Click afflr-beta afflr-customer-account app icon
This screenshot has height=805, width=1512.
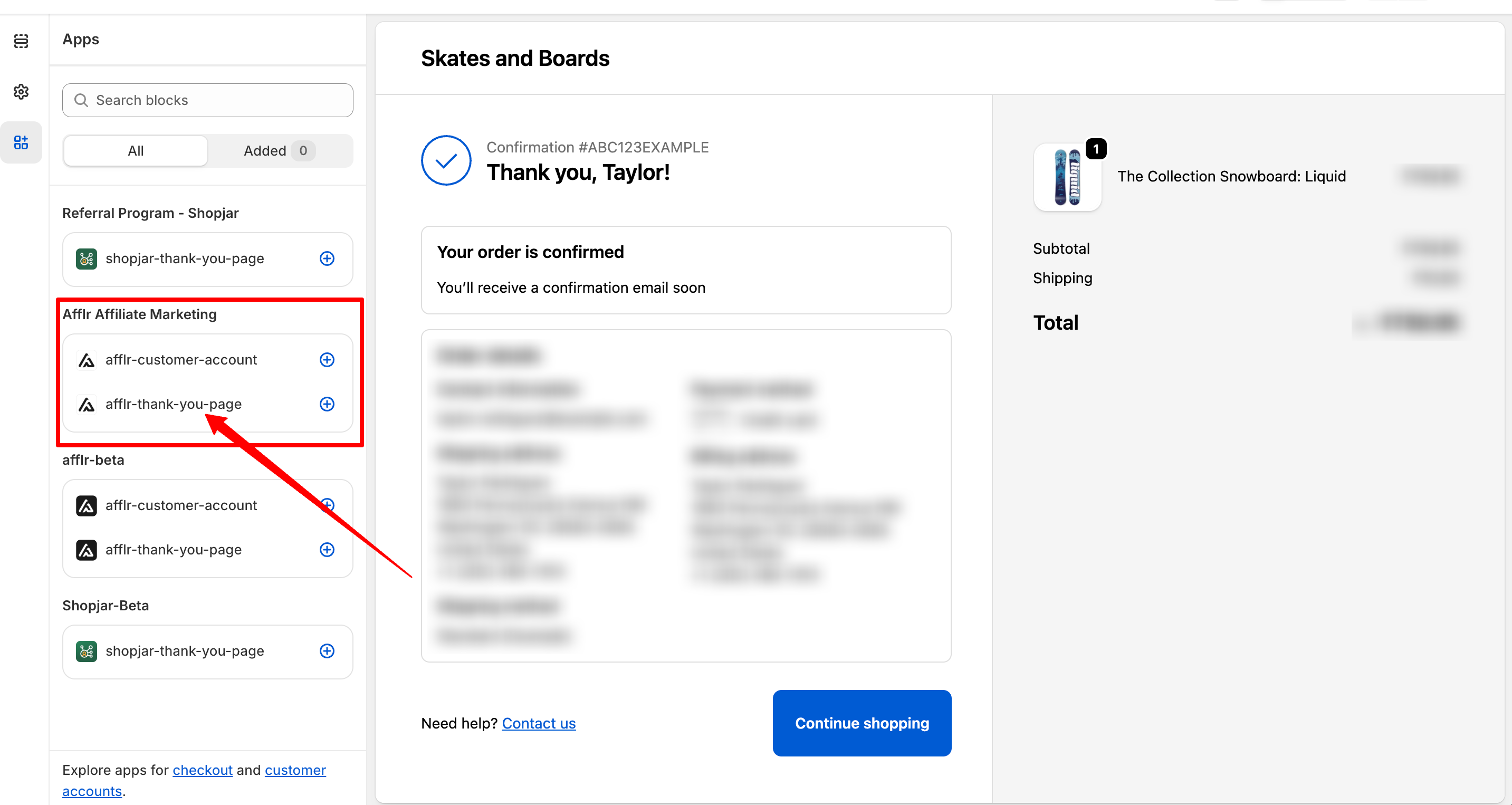pyautogui.click(x=87, y=505)
